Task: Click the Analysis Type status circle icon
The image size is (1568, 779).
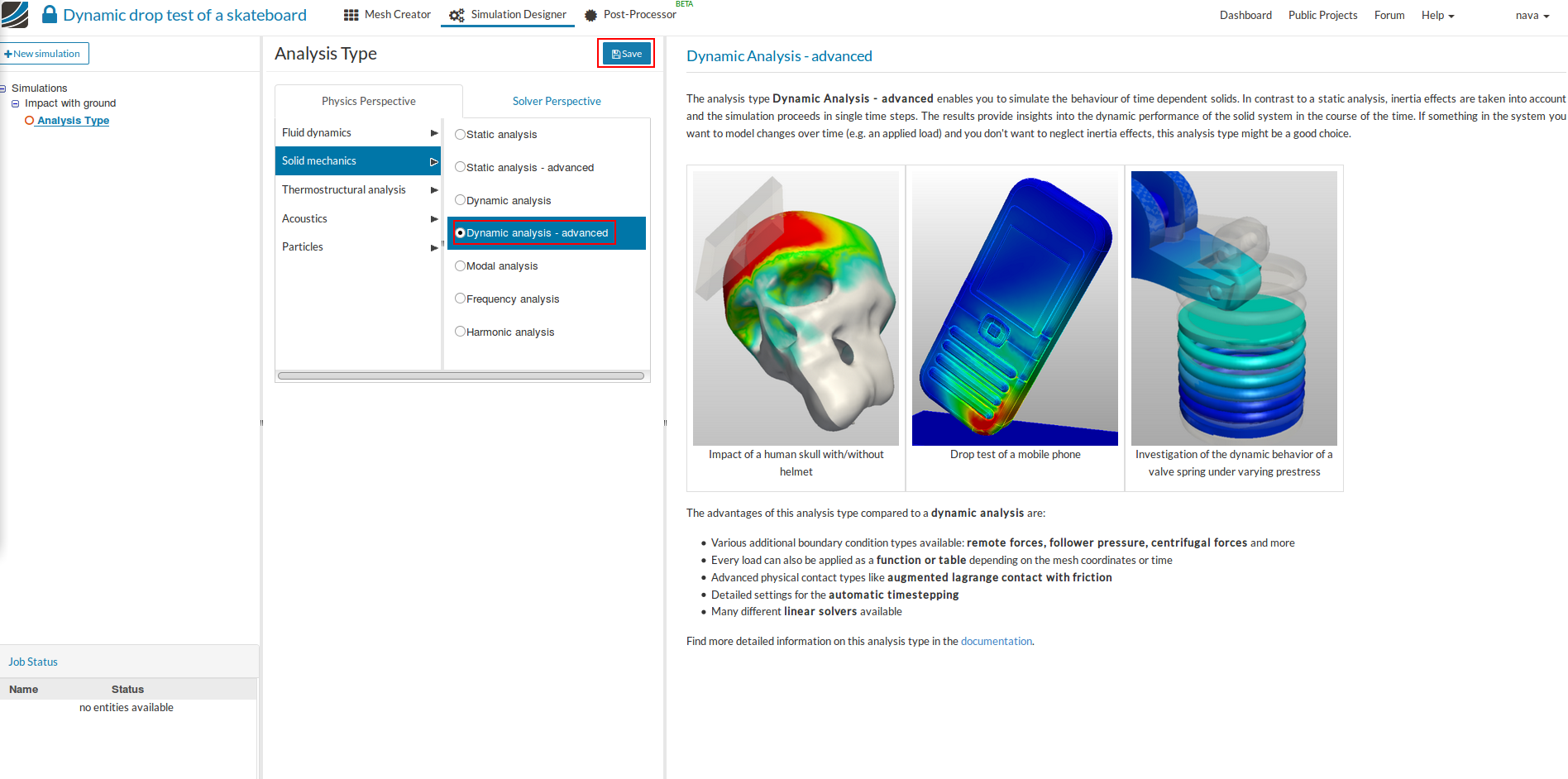Action: tap(30, 120)
